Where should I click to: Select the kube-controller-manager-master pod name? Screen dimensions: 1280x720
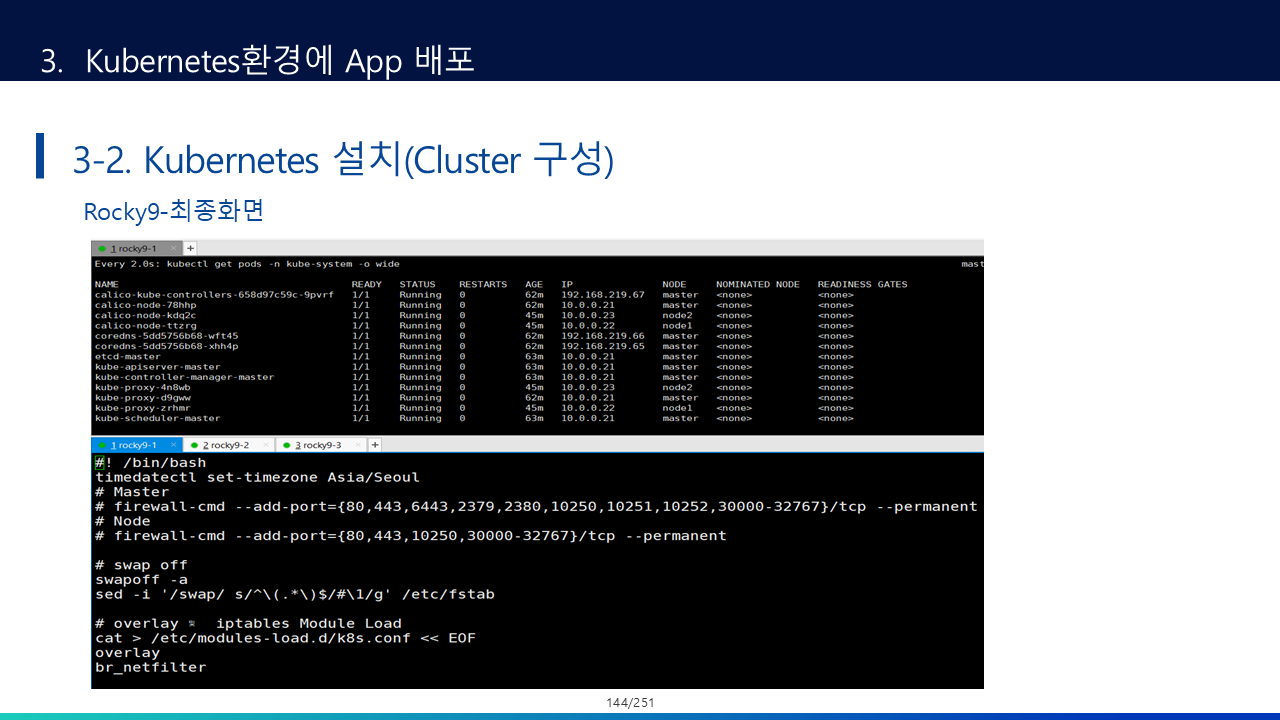[x=185, y=377]
